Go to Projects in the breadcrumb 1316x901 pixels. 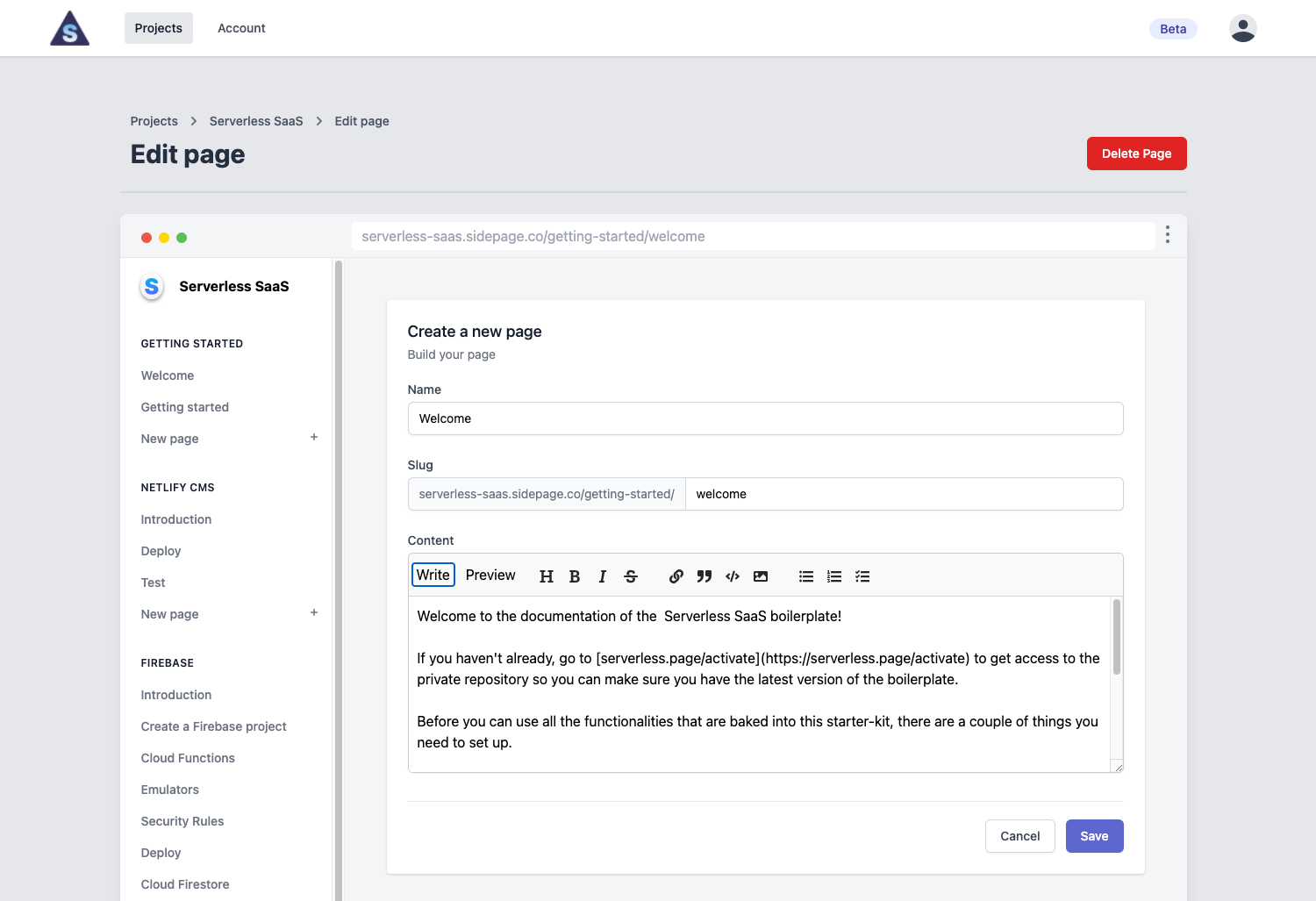[x=154, y=121]
